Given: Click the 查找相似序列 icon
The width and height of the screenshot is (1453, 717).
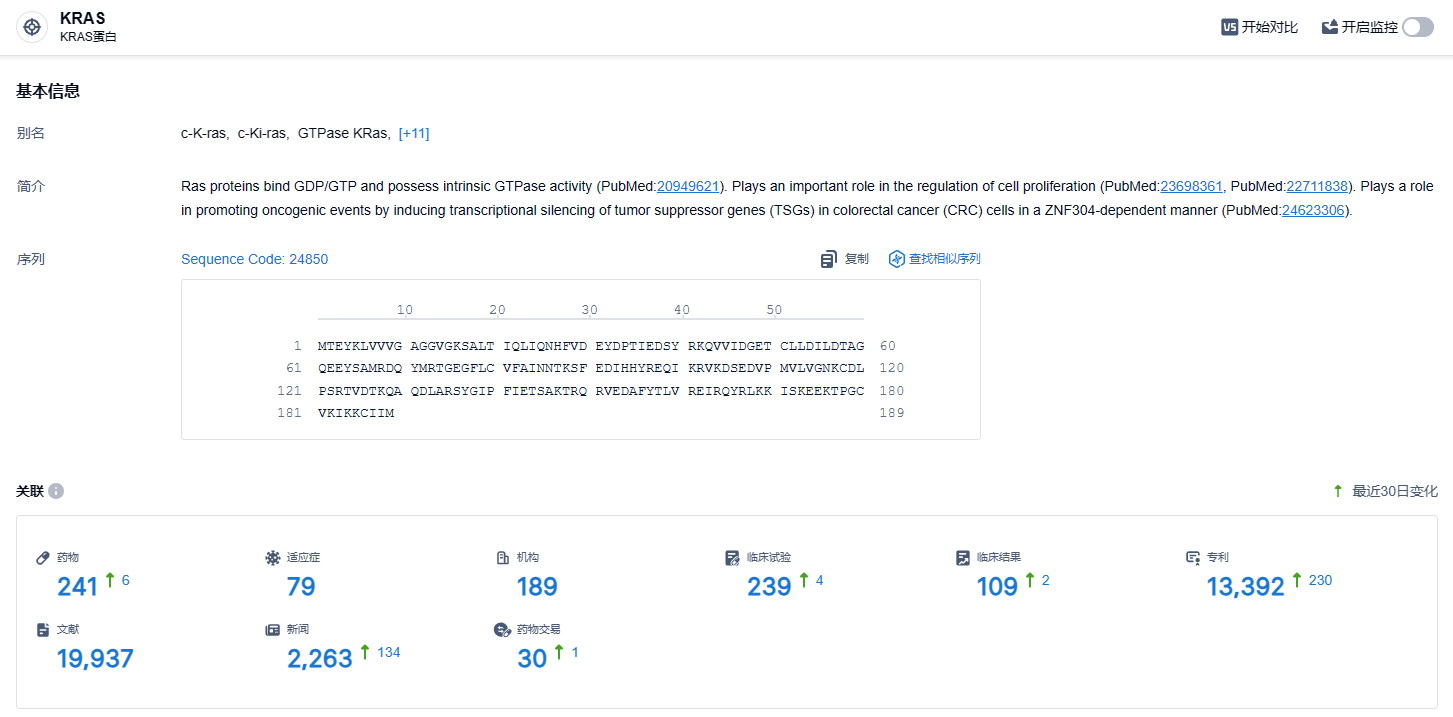Looking at the screenshot, I should [897, 259].
